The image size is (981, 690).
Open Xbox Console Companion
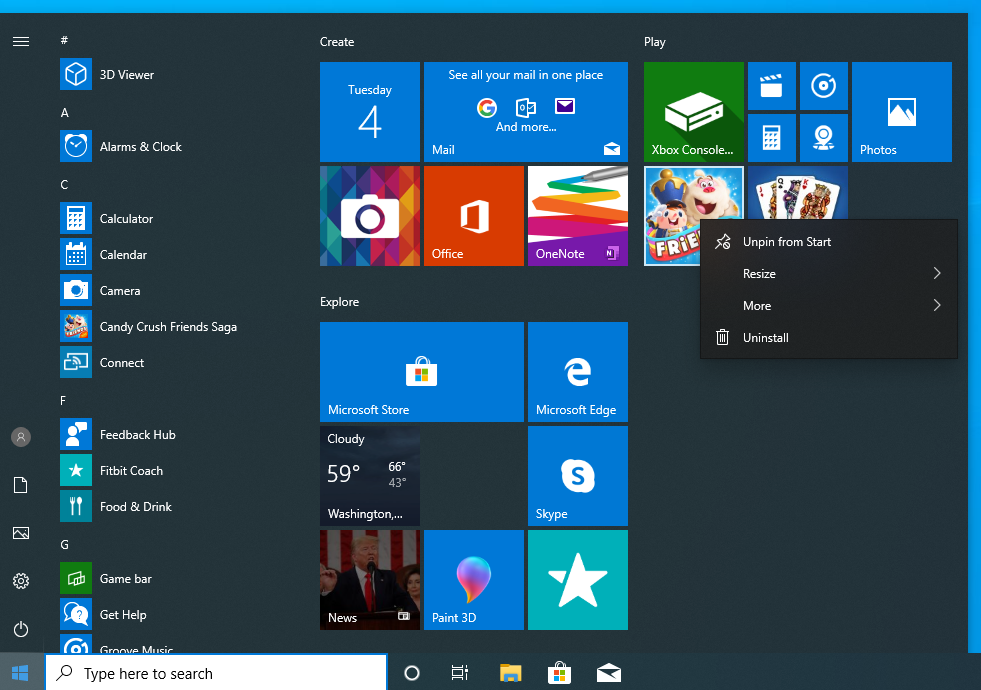(693, 112)
